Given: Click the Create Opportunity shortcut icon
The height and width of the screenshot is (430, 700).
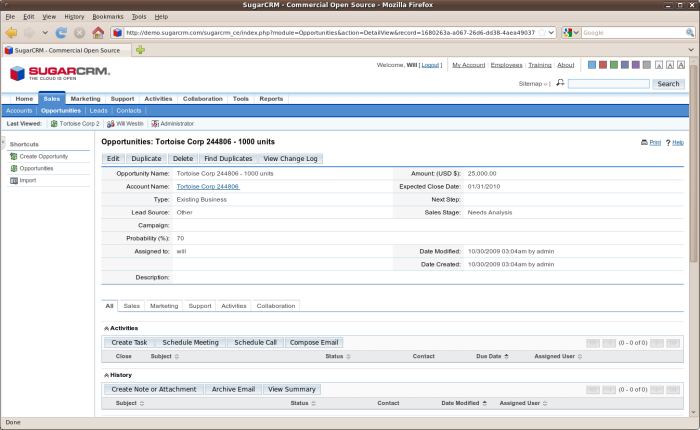Looking at the screenshot, I should coord(14,156).
